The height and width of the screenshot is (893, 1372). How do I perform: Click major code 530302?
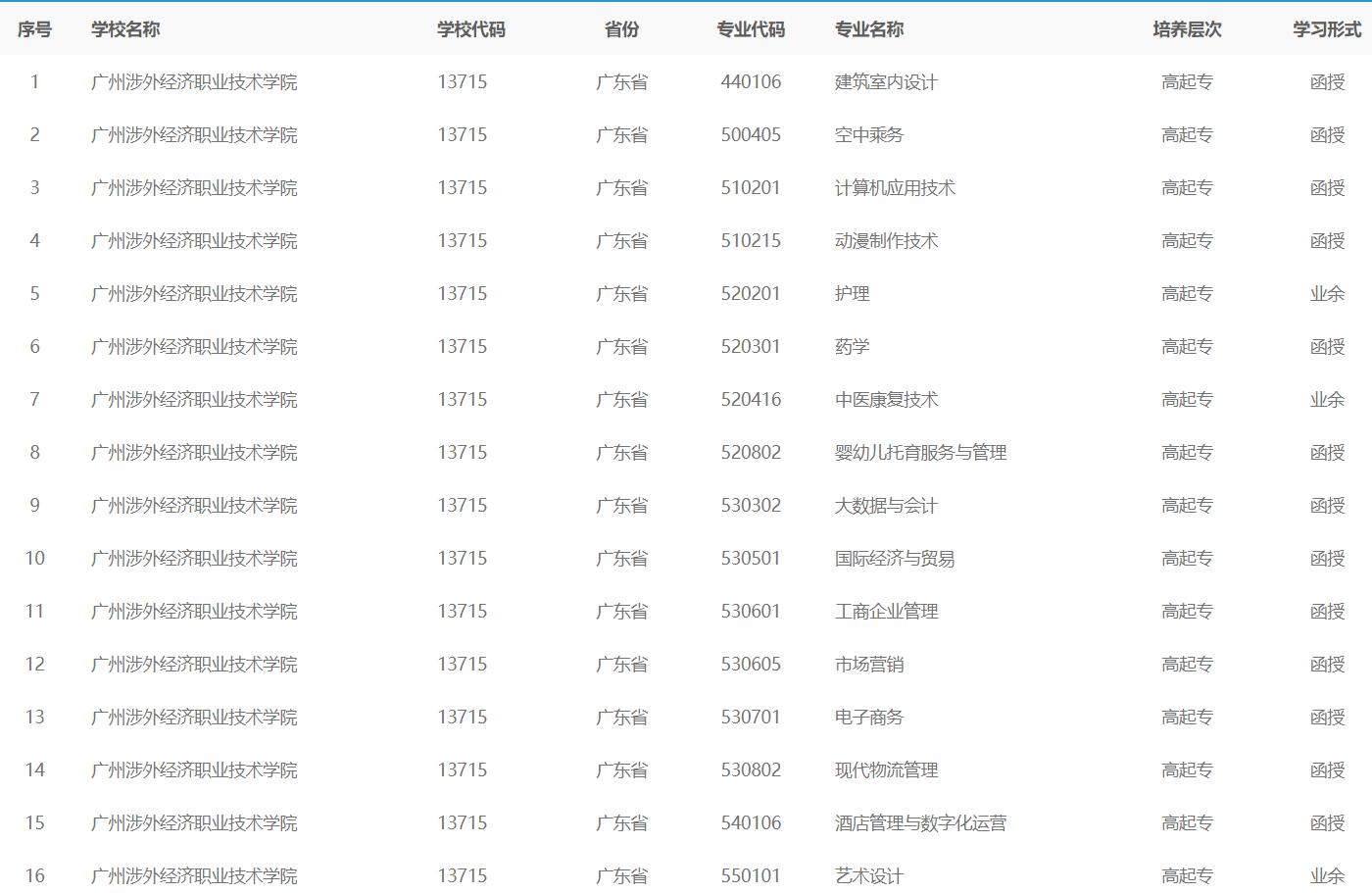(x=751, y=506)
